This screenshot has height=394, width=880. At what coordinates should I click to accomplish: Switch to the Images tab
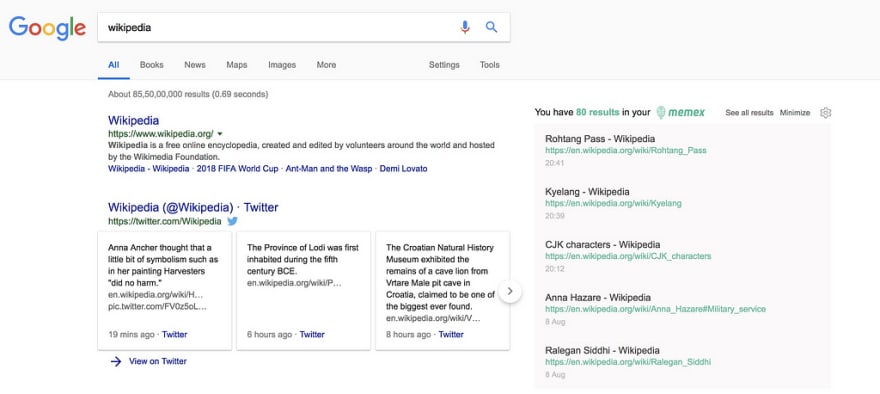tap(282, 65)
